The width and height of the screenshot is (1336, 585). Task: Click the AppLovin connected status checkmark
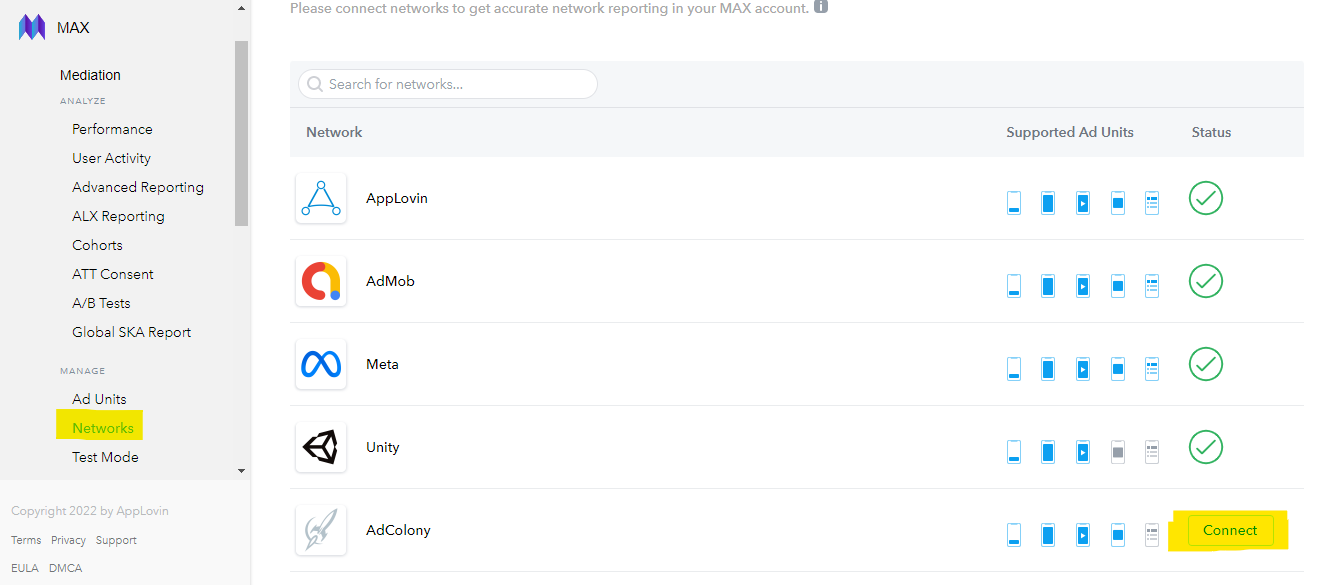(x=1206, y=198)
